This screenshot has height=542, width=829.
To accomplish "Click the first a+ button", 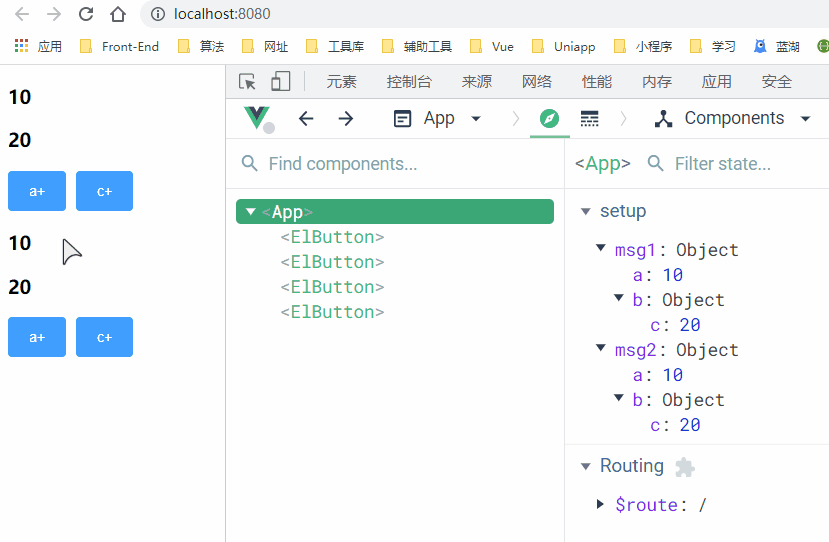I will pyautogui.click(x=37, y=191).
